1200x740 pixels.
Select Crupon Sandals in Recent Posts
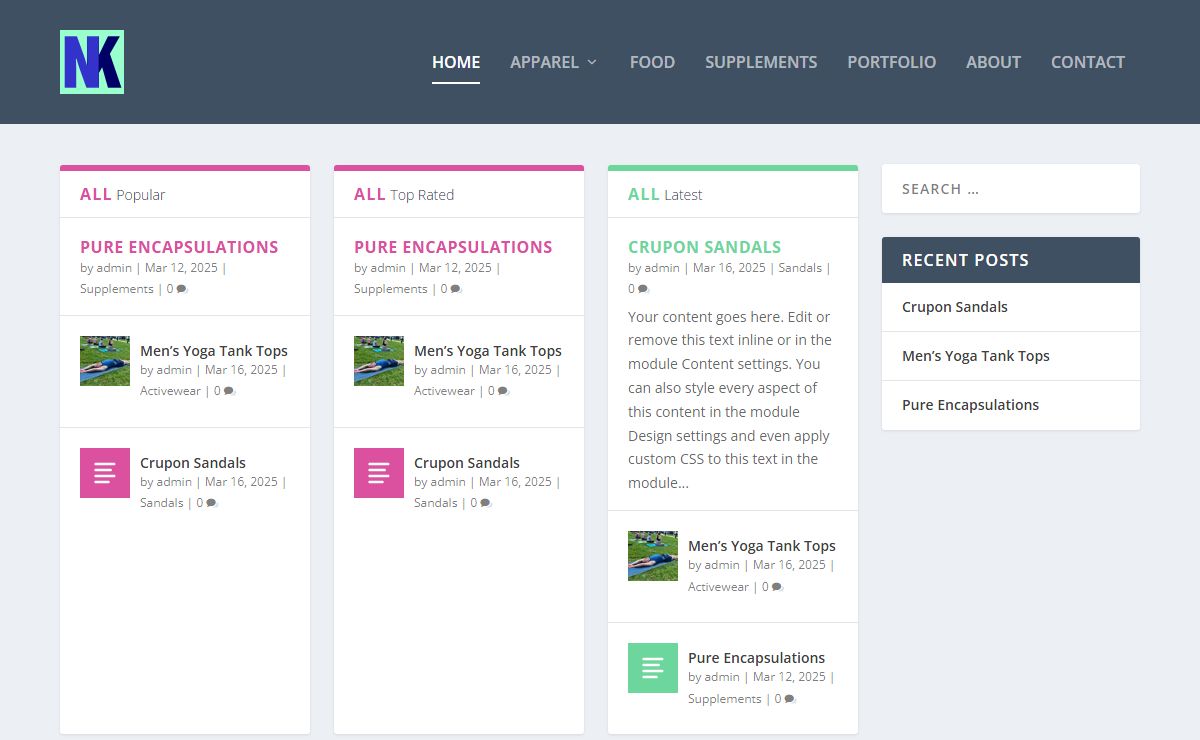click(955, 307)
